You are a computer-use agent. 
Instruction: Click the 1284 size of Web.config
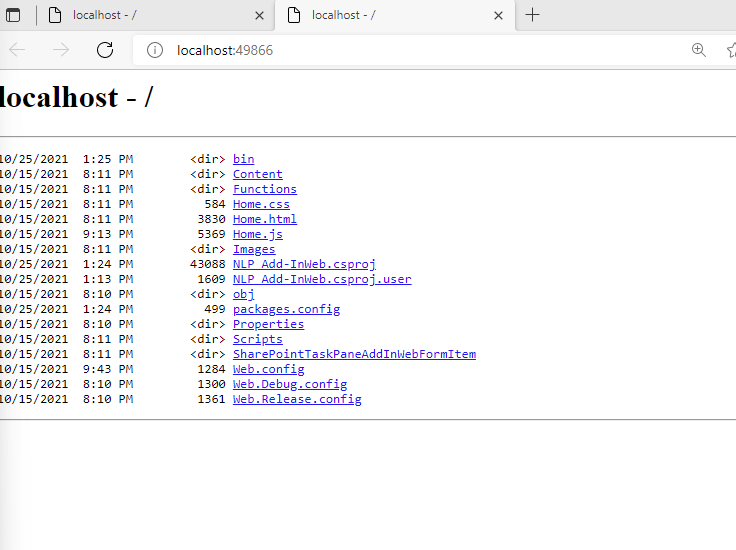211,369
